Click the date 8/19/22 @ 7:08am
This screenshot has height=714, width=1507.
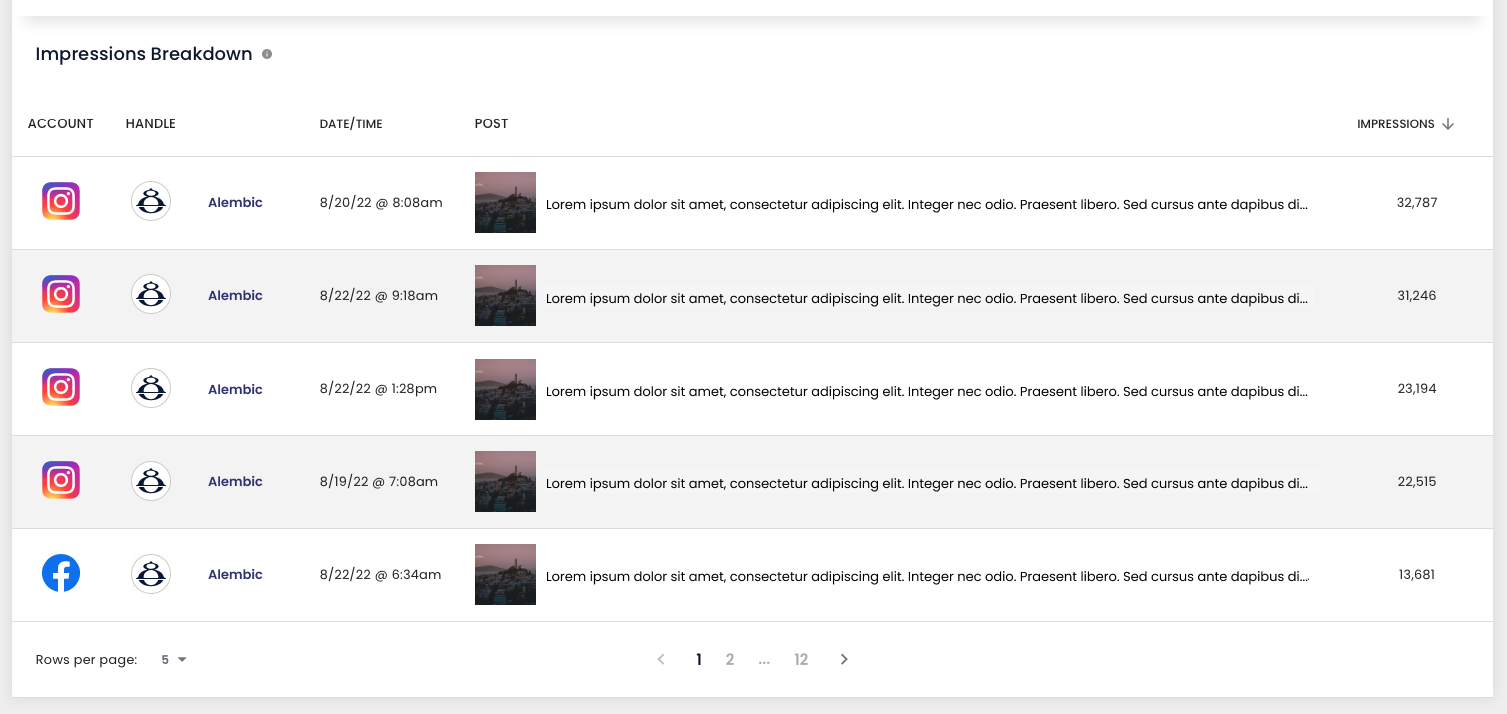379,481
